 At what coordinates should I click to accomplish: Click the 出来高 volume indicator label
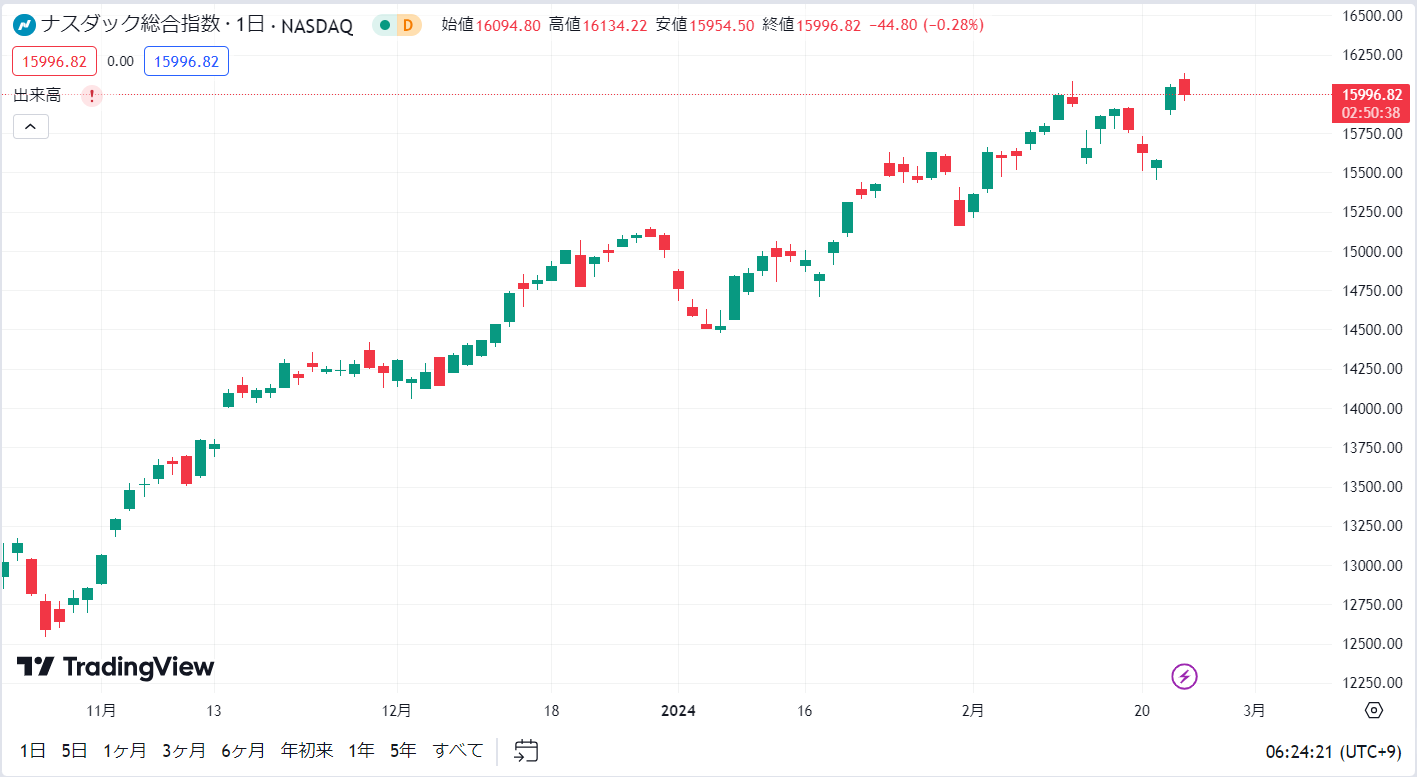(37, 96)
